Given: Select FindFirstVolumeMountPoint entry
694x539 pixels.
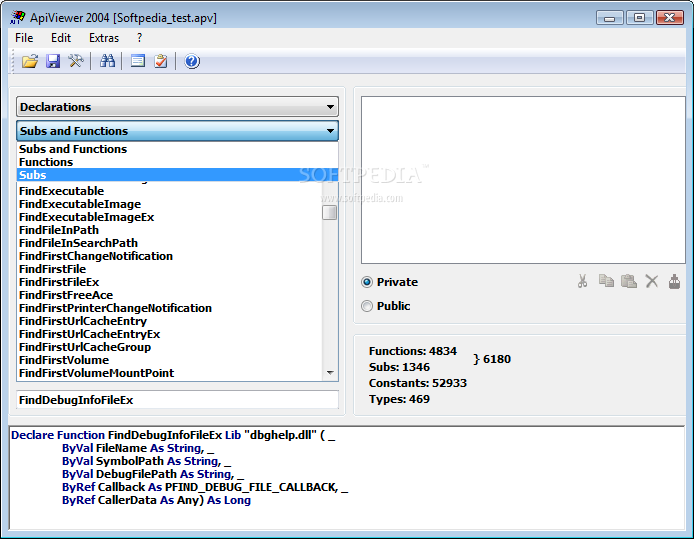Looking at the screenshot, I should pyautogui.click(x=96, y=373).
